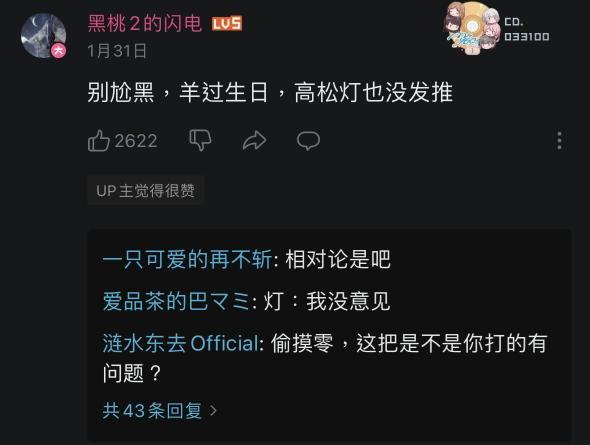Click the share arrow icon

pyautogui.click(x=254, y=141)
